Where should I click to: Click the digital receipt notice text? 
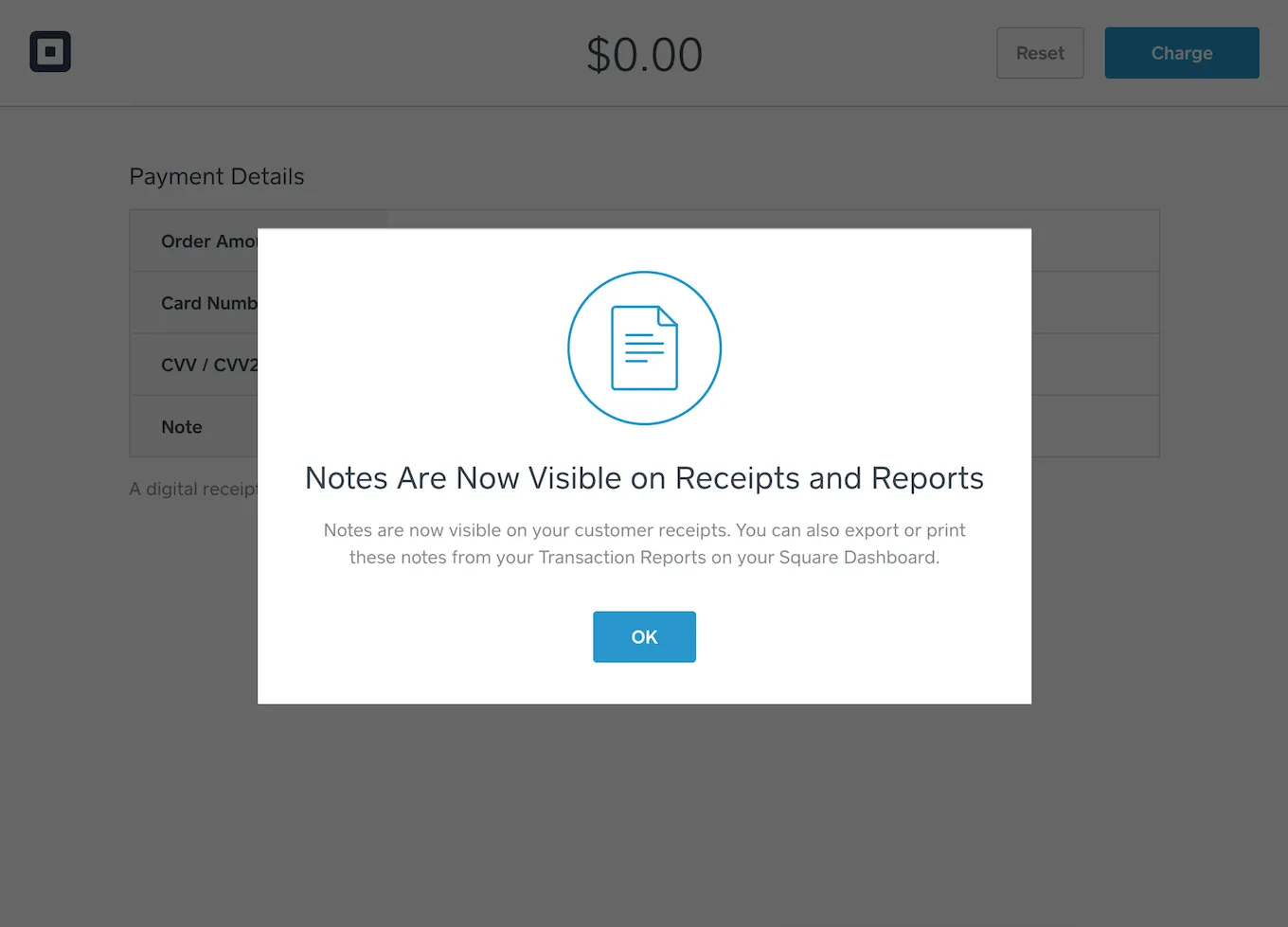tap(193, 489)
